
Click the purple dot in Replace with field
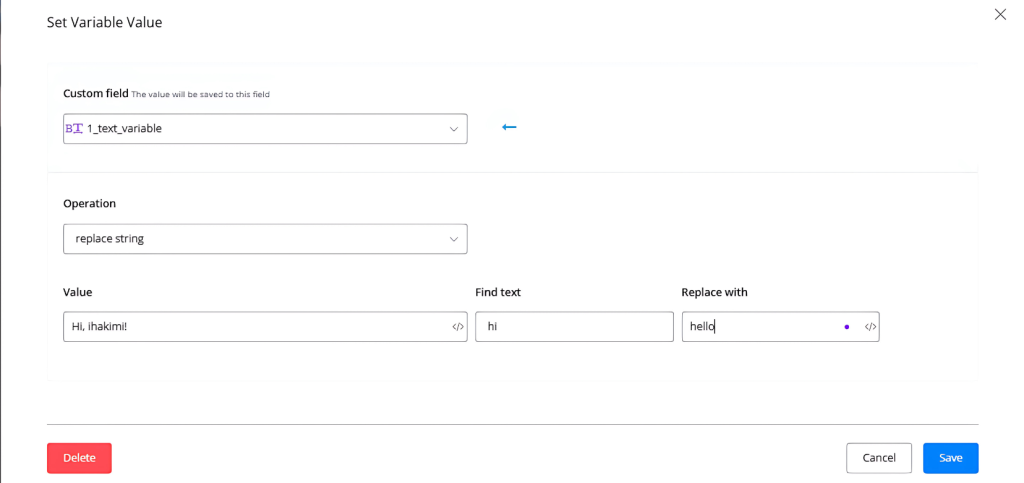(847, 327)
